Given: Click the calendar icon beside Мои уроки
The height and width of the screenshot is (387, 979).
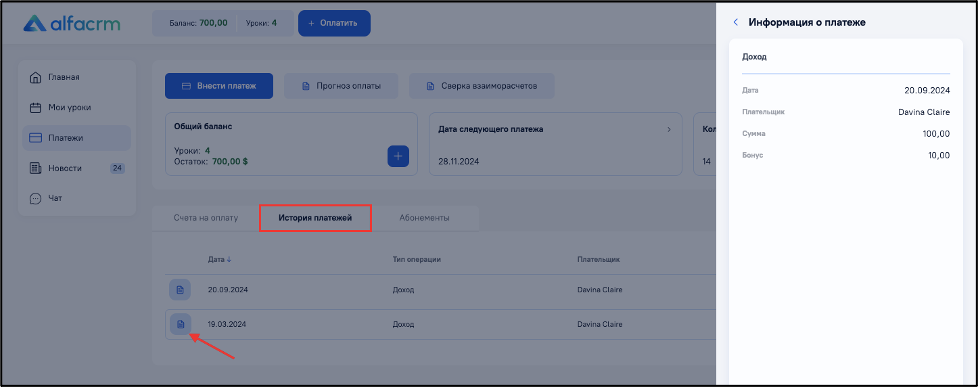Looking at the screenshot, I should pyautogui.click(x=35, y=107).
